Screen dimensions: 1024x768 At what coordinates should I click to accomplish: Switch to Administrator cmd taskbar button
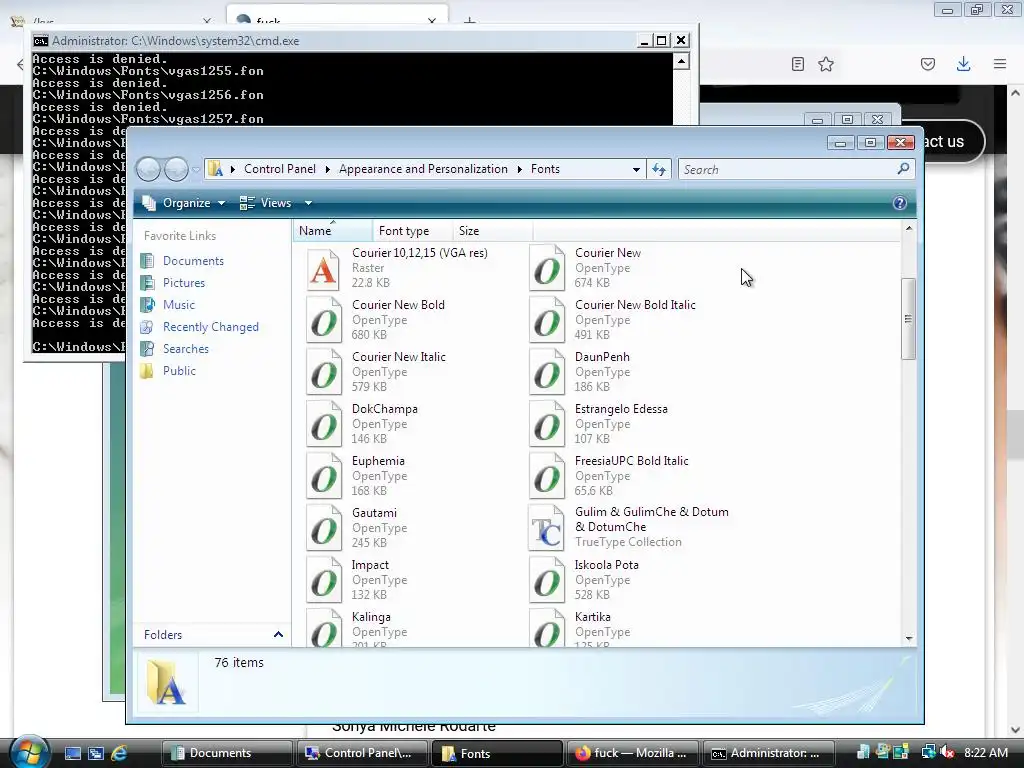pyautogui.click(x=768, y=753)
